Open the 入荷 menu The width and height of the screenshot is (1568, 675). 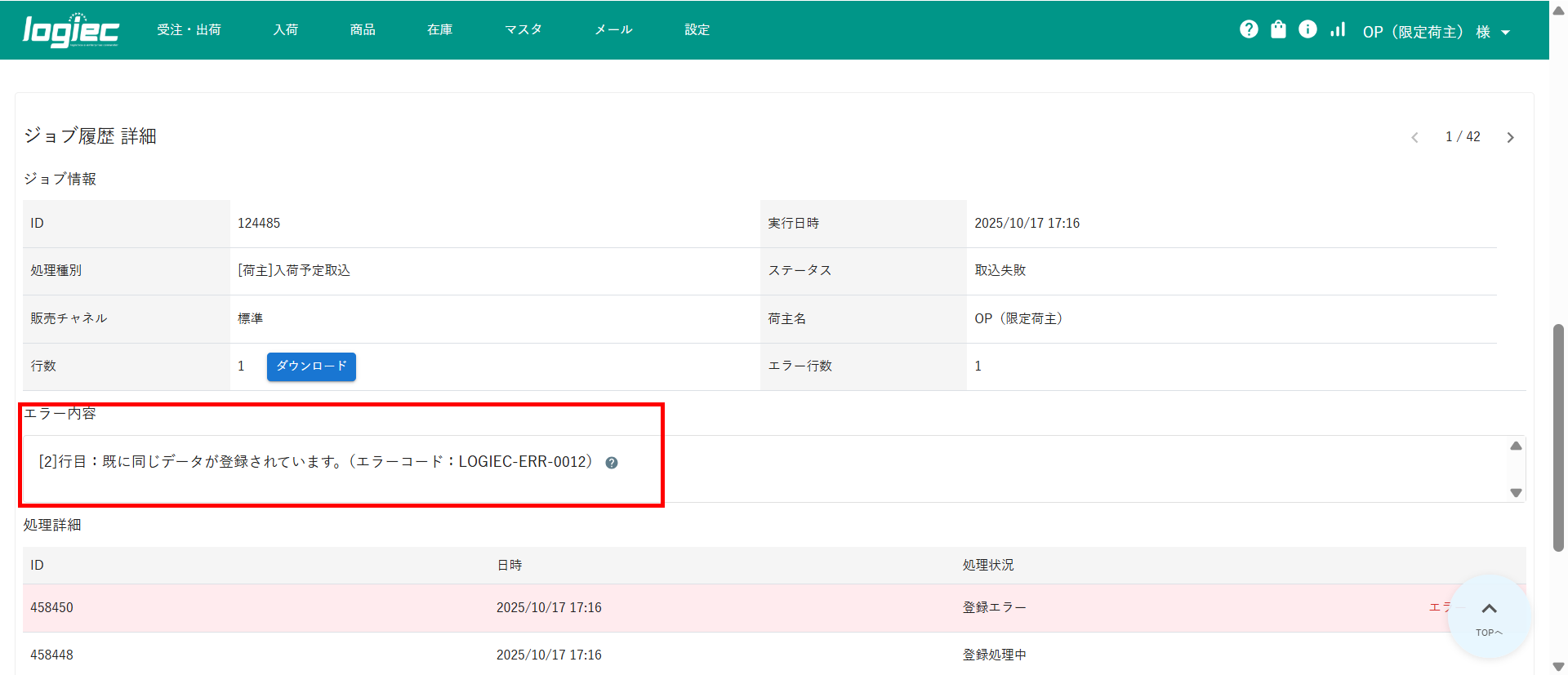point(285,29)
